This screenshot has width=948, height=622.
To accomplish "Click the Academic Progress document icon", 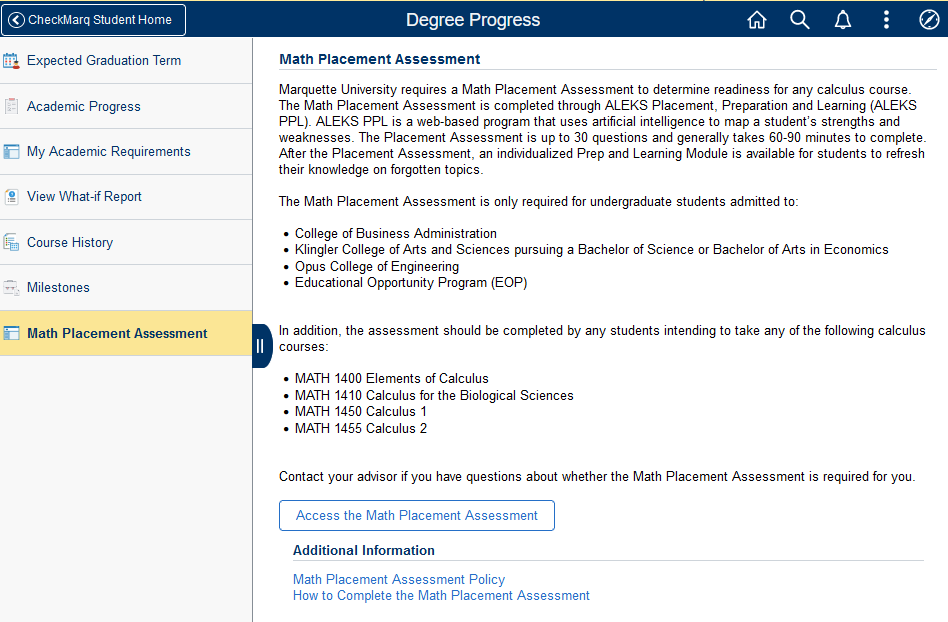I will (12, 107).
